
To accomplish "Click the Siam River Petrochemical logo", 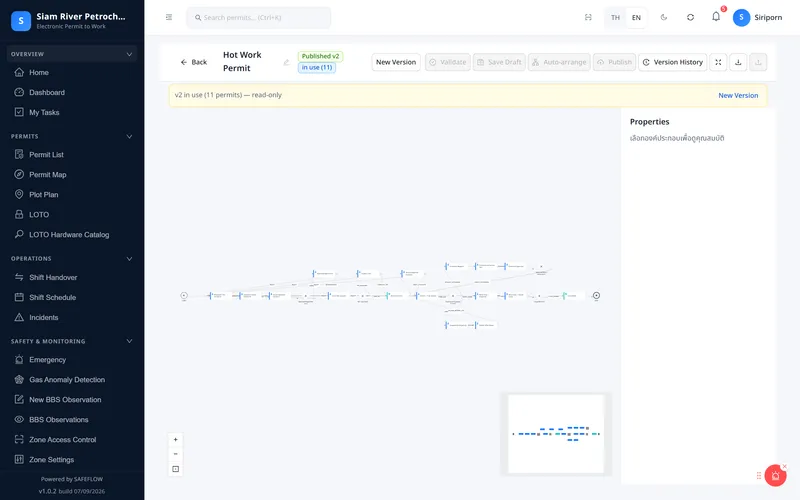I will coord(21,21).
